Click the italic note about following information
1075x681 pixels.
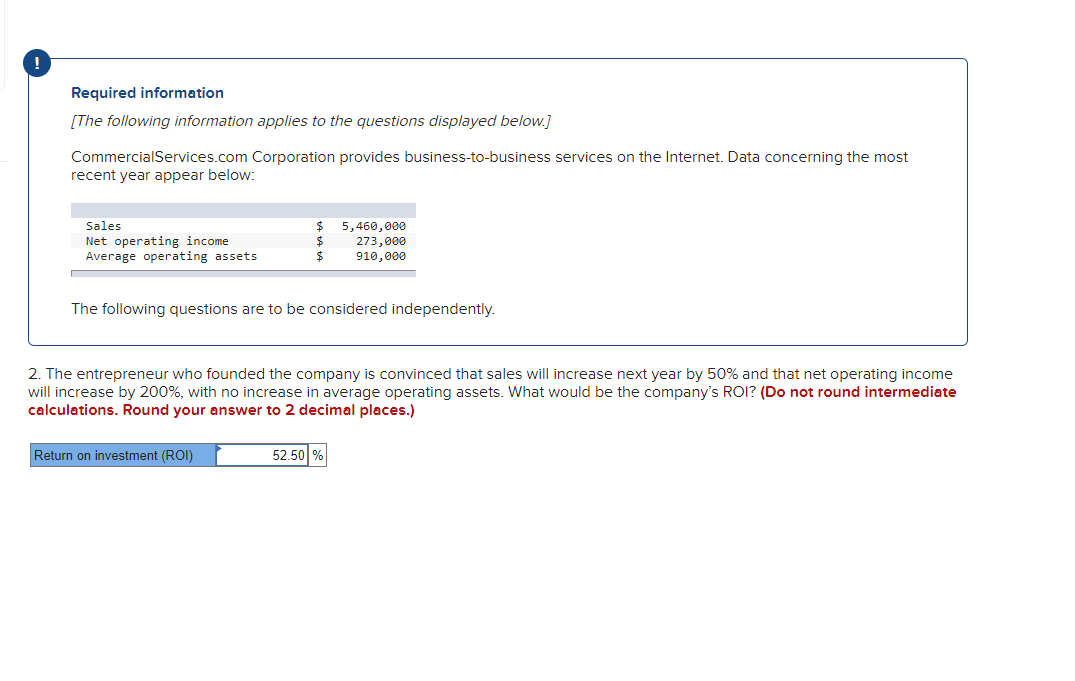(x=311, y=121)
